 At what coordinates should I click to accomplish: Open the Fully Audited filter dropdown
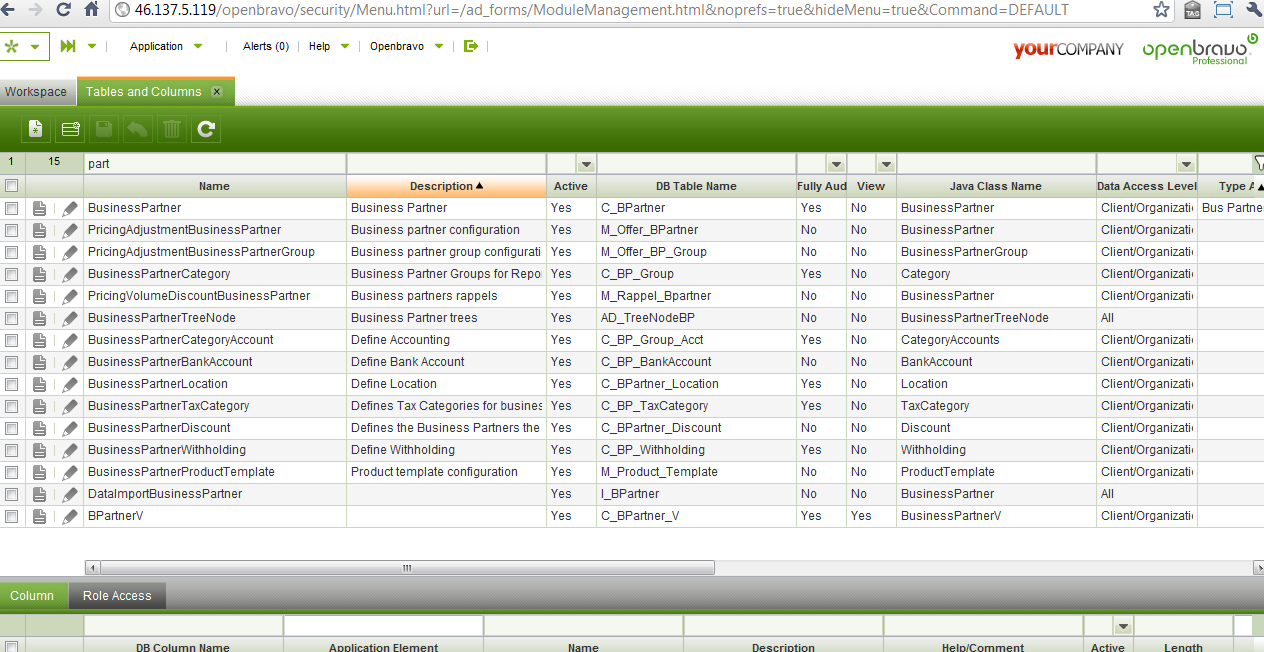coord(836,163)
